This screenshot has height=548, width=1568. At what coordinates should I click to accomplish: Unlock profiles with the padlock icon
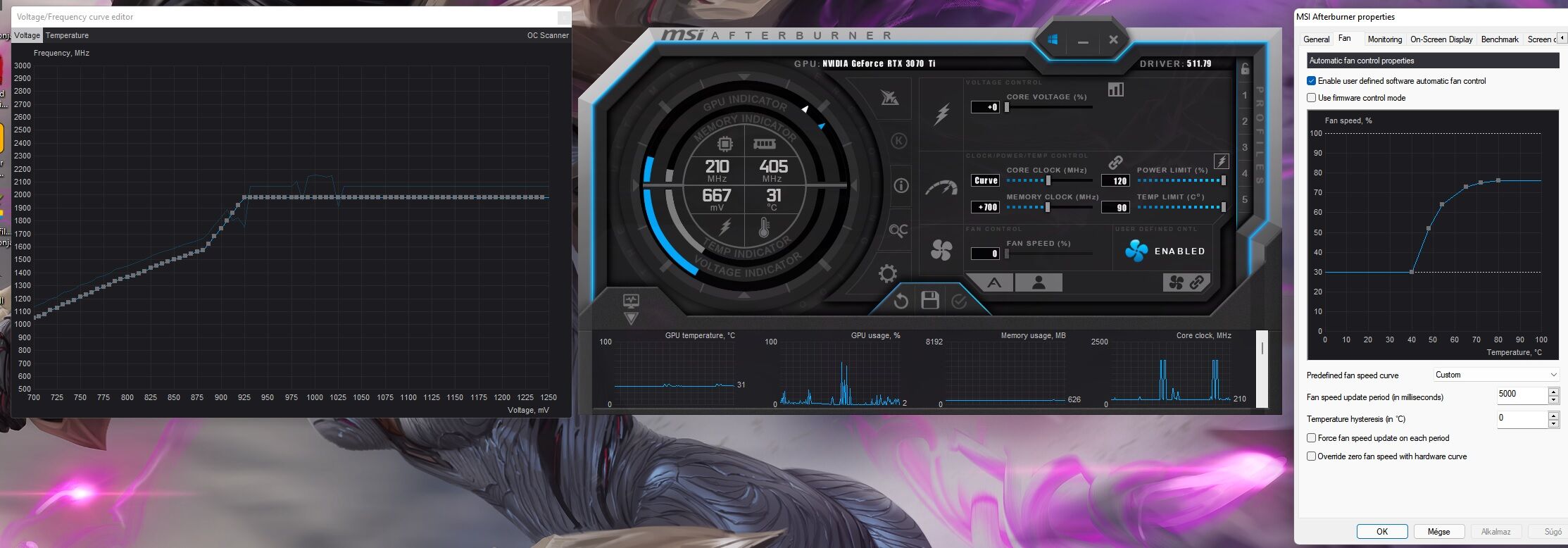point(1245,68)
